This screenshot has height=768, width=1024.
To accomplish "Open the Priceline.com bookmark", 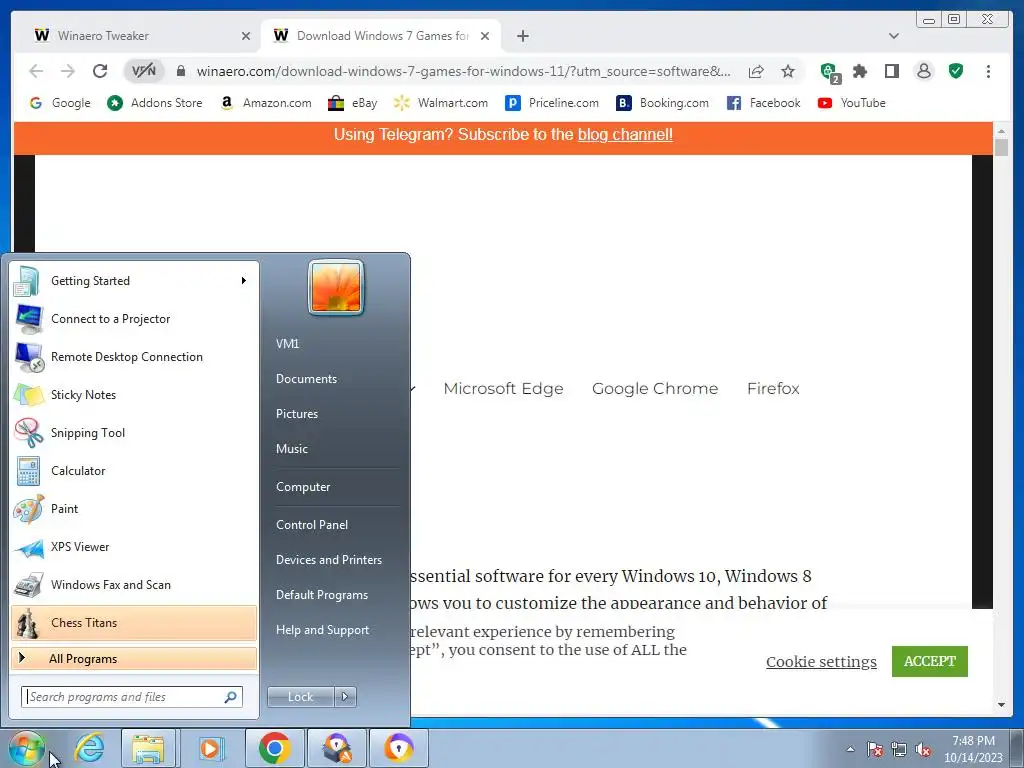I will [552, 103].
